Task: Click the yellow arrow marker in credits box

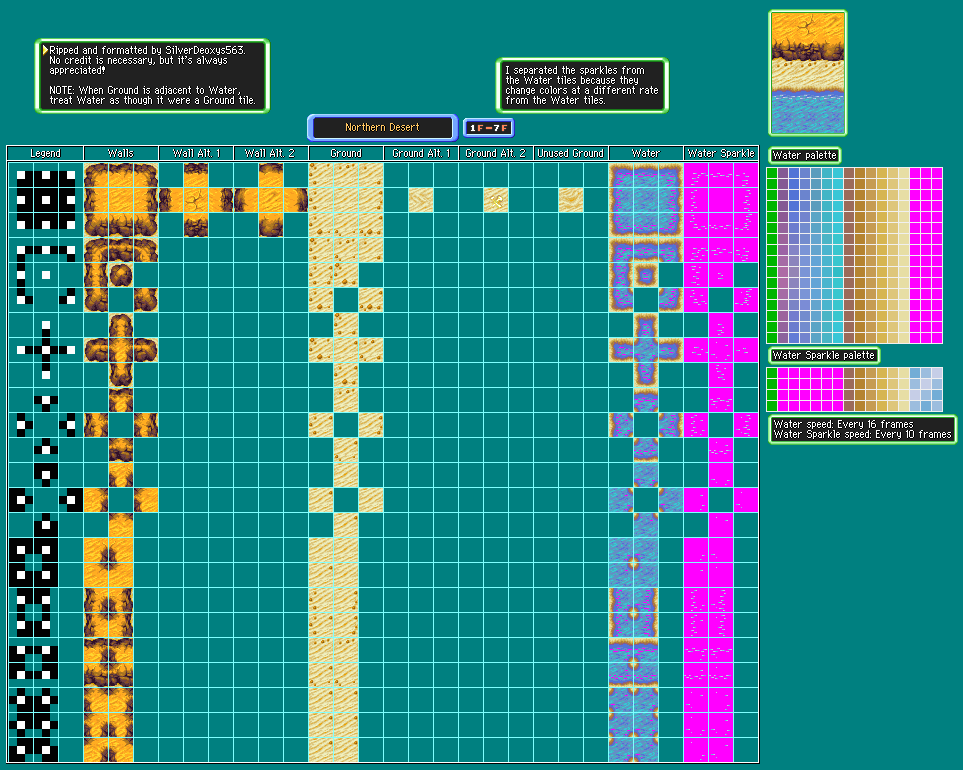Action: [45, 50]
